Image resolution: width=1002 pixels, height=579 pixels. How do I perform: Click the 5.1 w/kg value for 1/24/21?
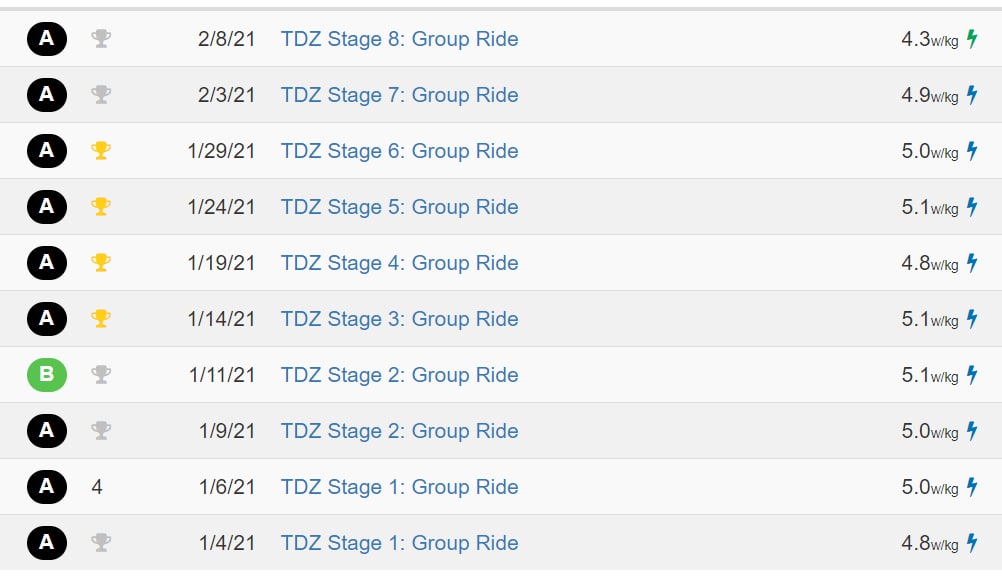pos(930,207)
